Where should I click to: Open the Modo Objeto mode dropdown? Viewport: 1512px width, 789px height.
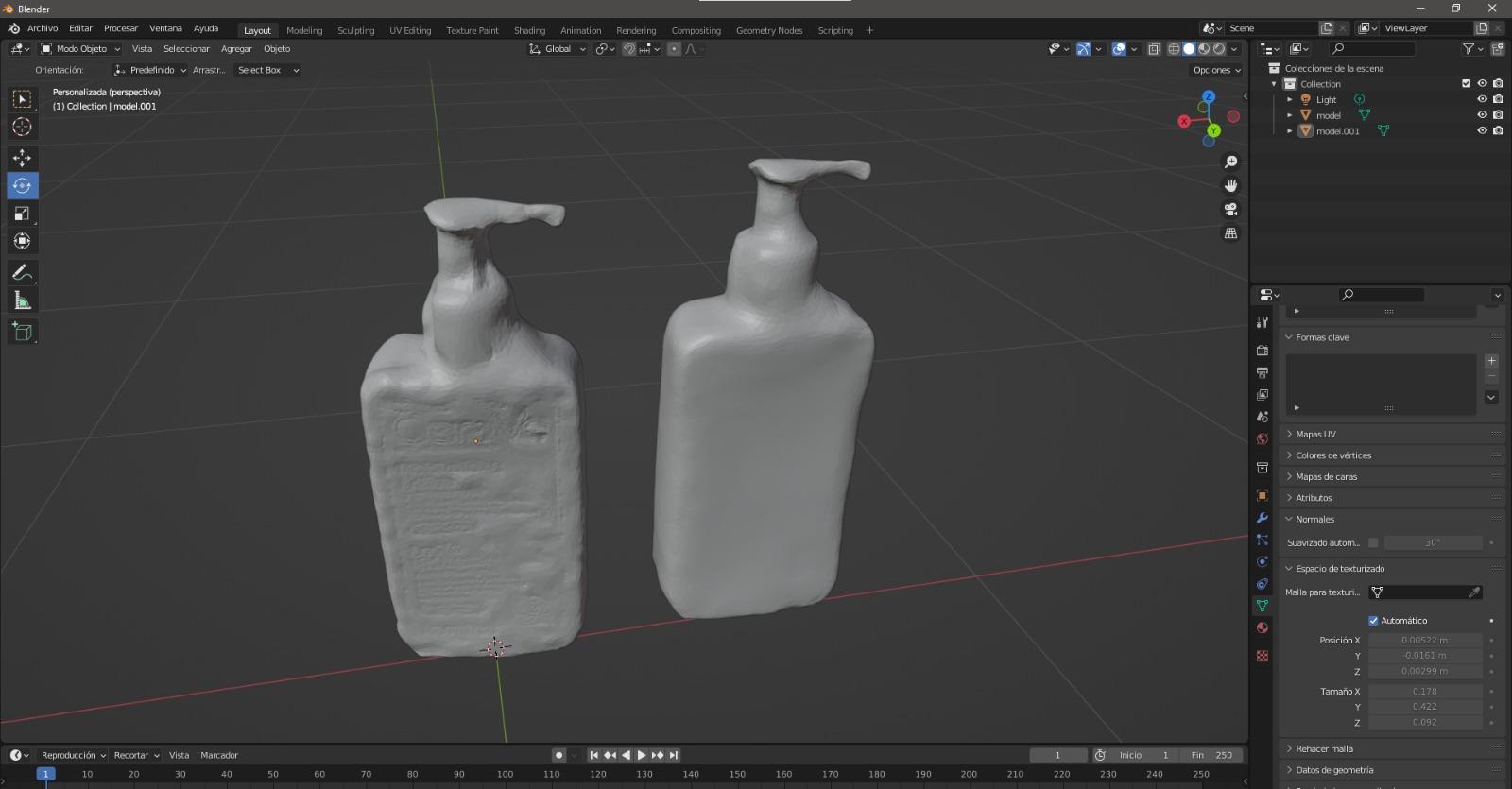pyautogui.click(x=81, y=49)
